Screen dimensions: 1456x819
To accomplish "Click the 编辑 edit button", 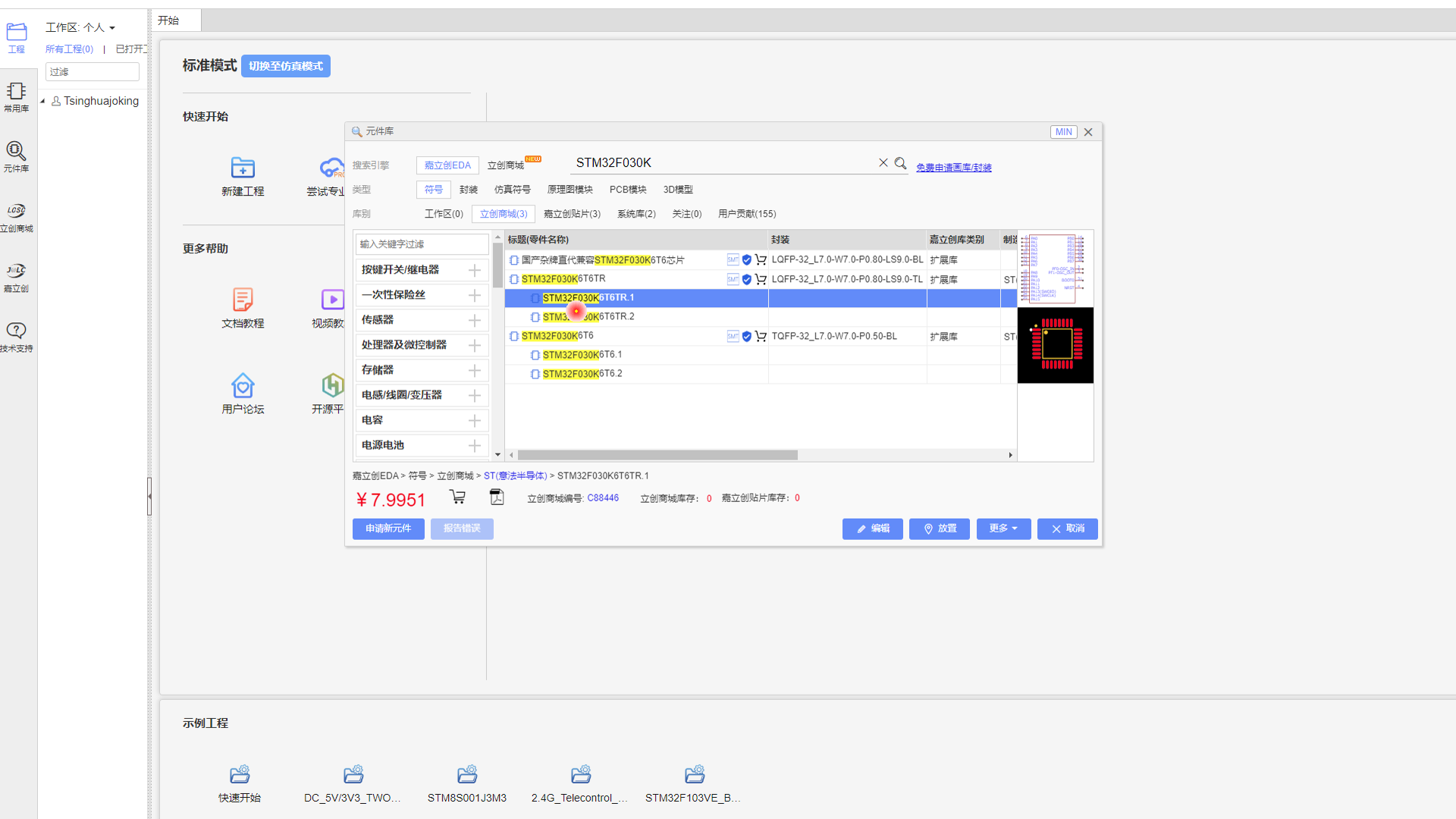I will (873, 529).
